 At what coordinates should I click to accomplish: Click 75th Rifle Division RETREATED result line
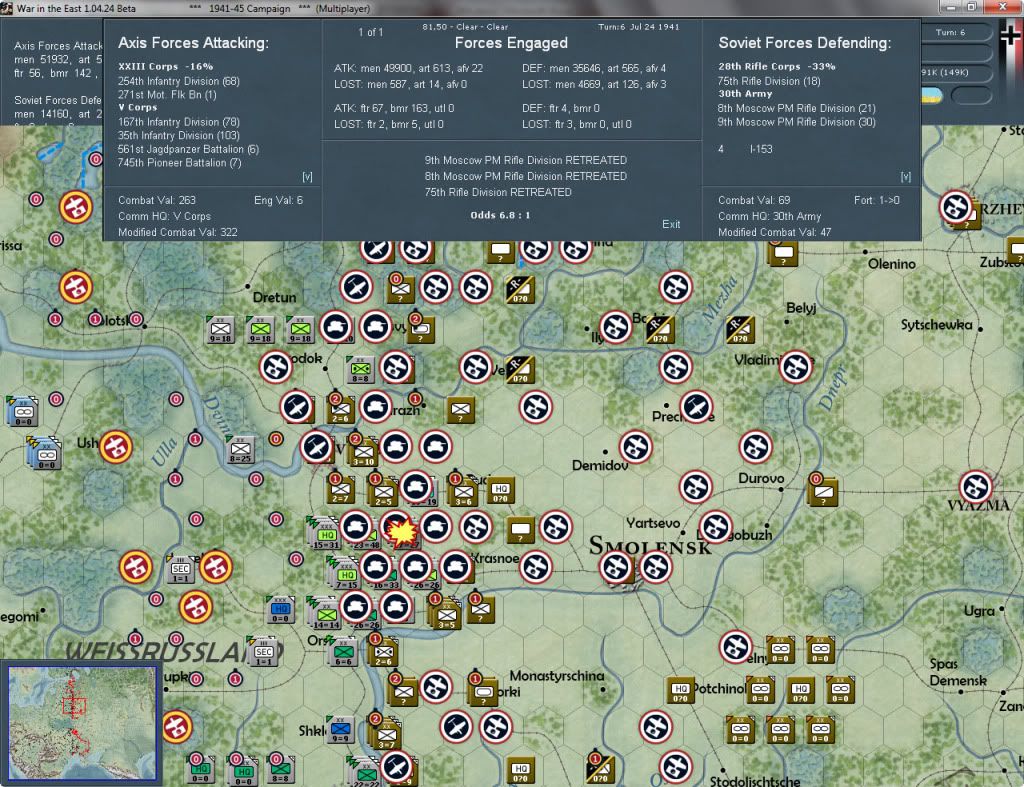[498, 192]
